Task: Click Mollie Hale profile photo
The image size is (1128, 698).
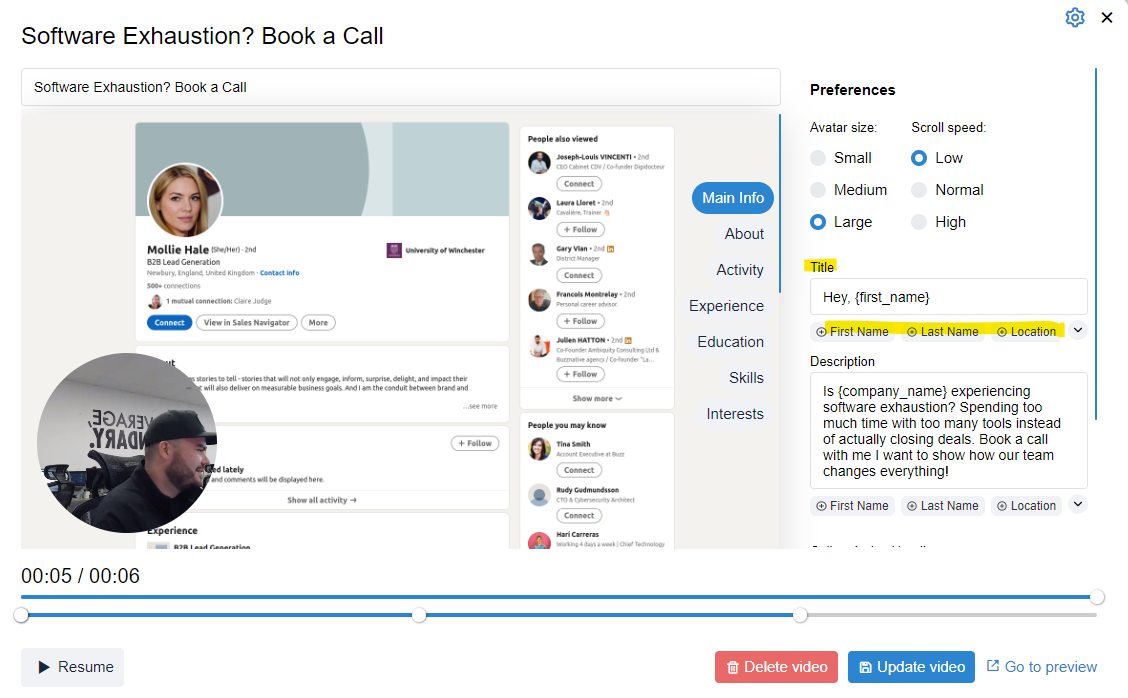Action: pos(185,201)
